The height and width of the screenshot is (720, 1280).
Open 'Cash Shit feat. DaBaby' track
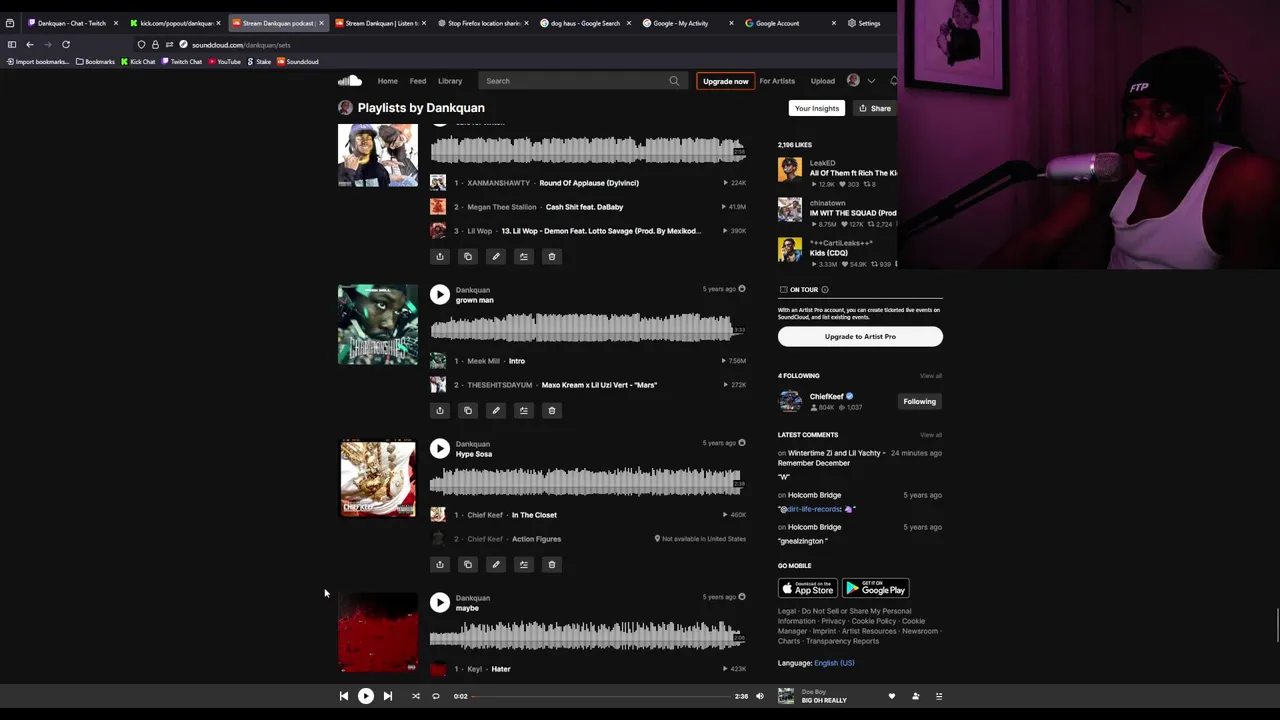click(x=584, y=207)
